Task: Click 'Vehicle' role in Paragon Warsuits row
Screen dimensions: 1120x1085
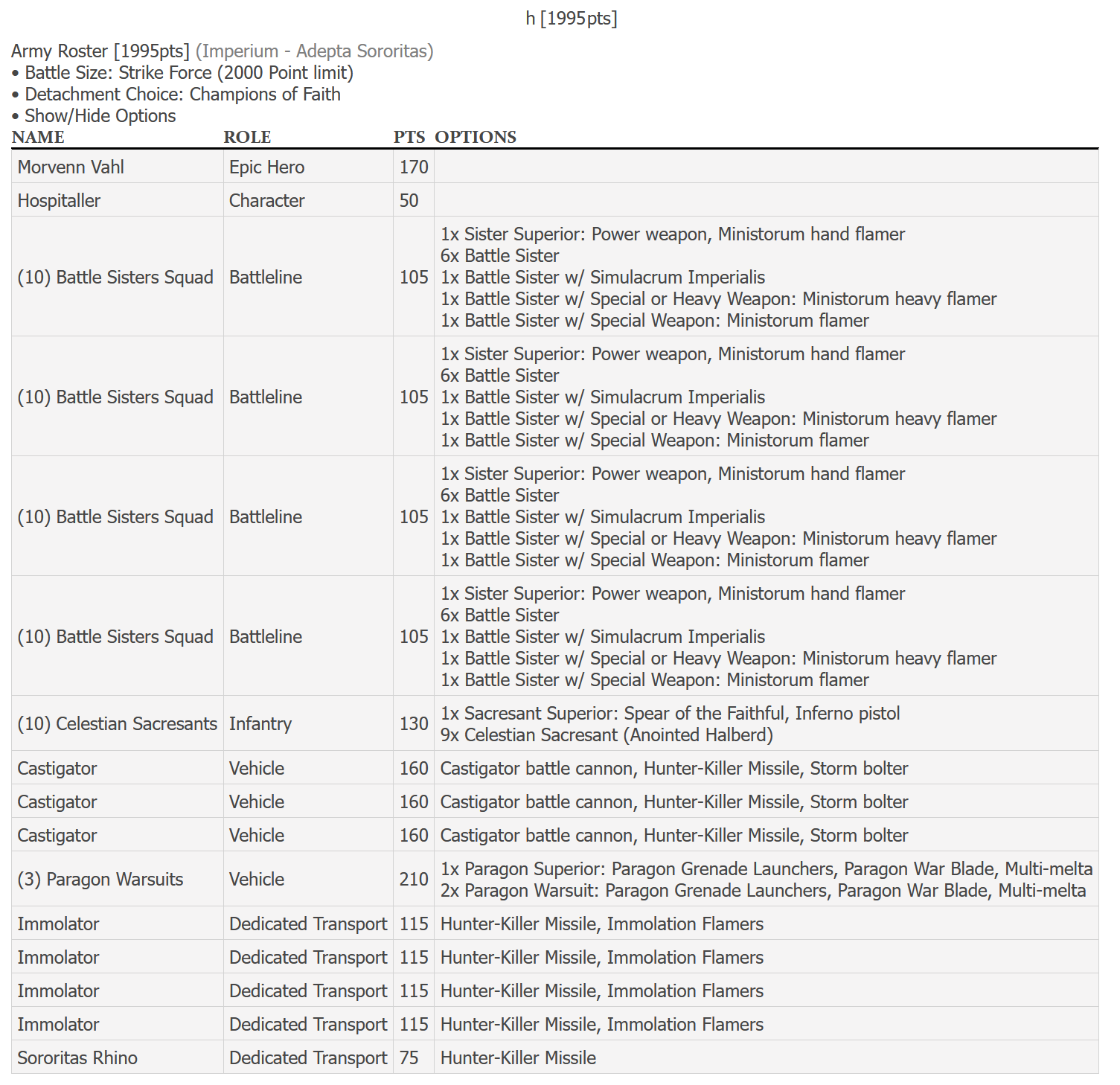Action: (x=257, y=880)
